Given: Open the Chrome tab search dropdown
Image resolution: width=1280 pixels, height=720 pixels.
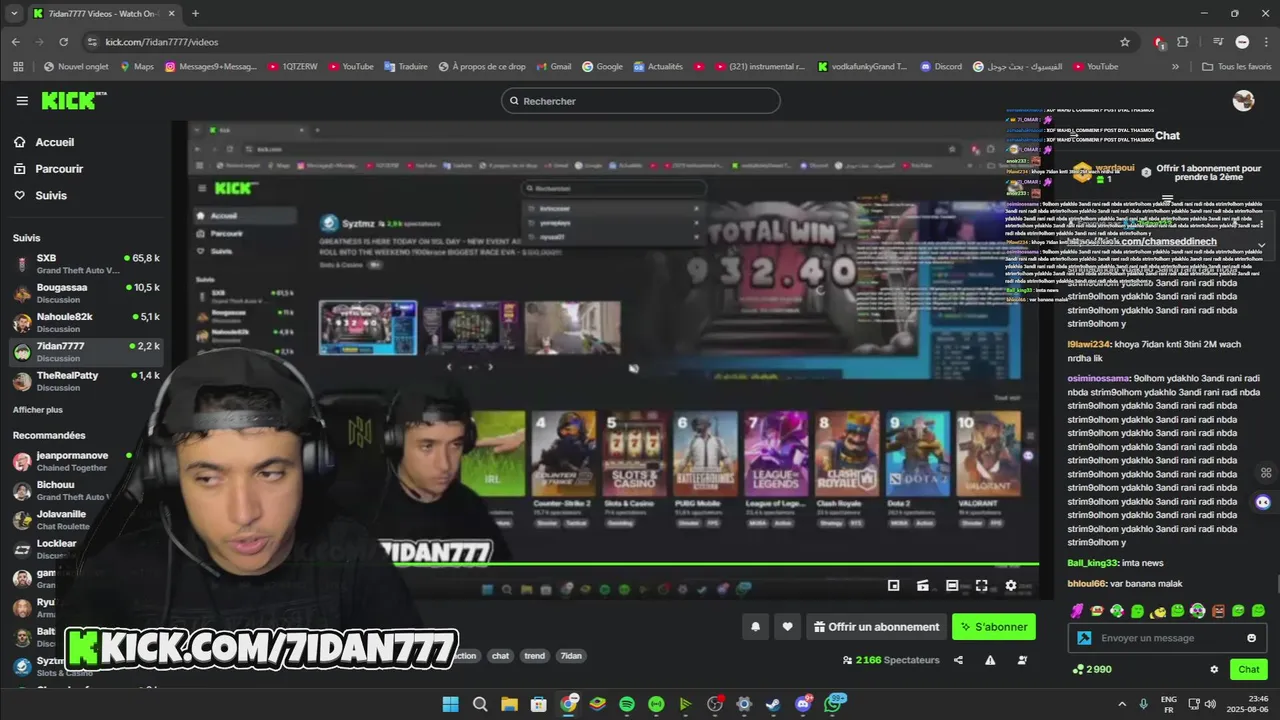Looking at the screenshot, I should coord(15,13).
